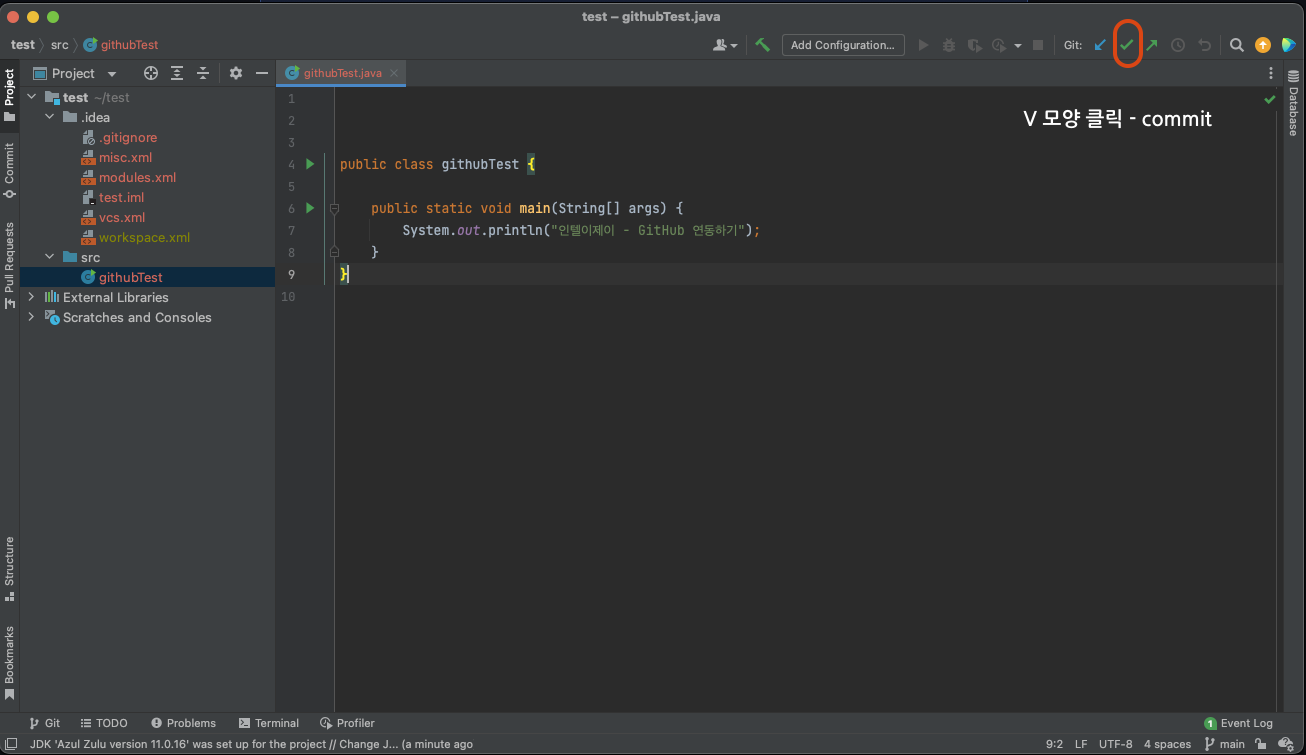Click the Debug bug icon in toolbar

(x=948, y=45)
